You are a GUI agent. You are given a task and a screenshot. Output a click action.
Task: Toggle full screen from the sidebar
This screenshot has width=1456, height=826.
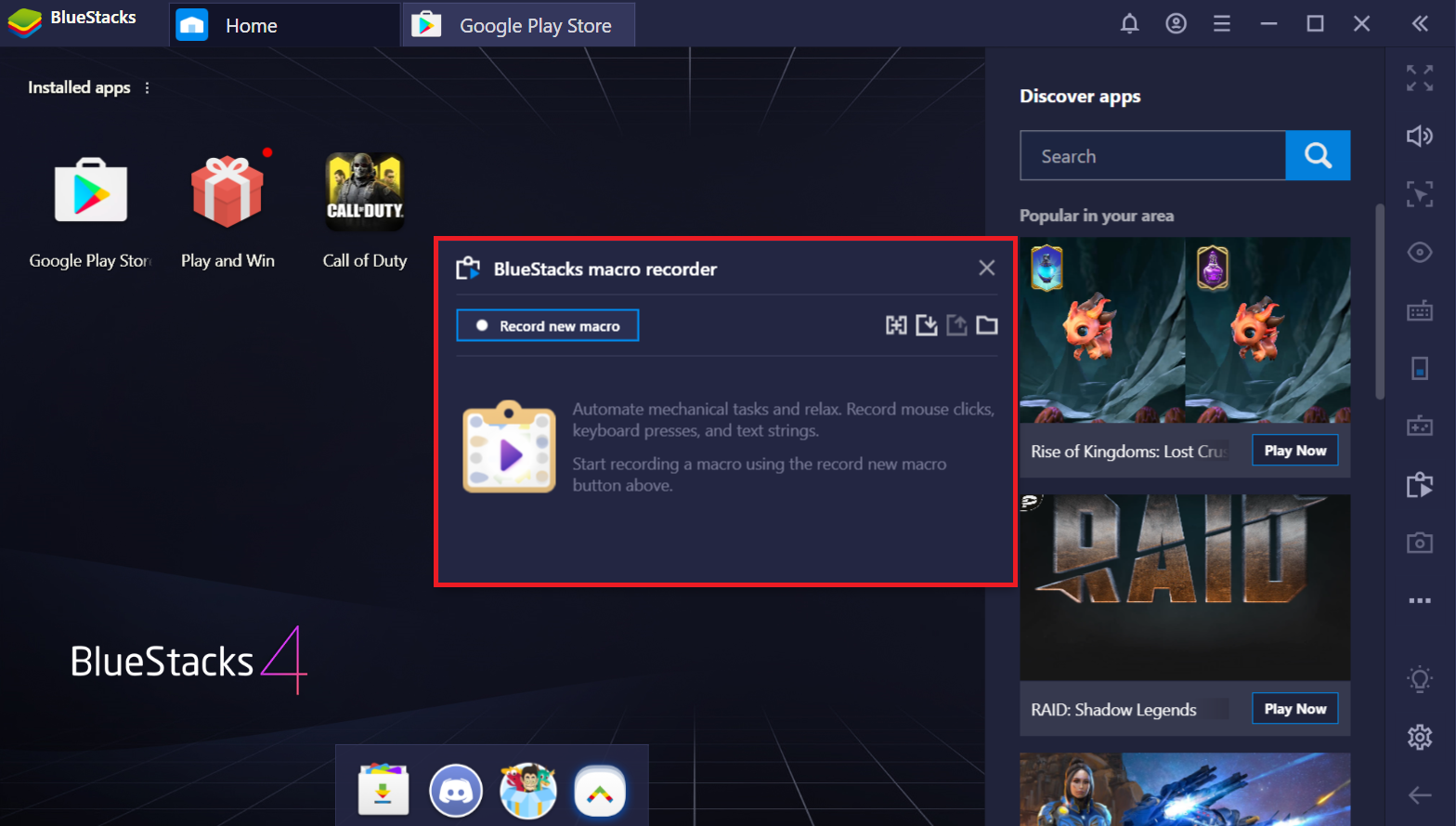coord(1420,78)
